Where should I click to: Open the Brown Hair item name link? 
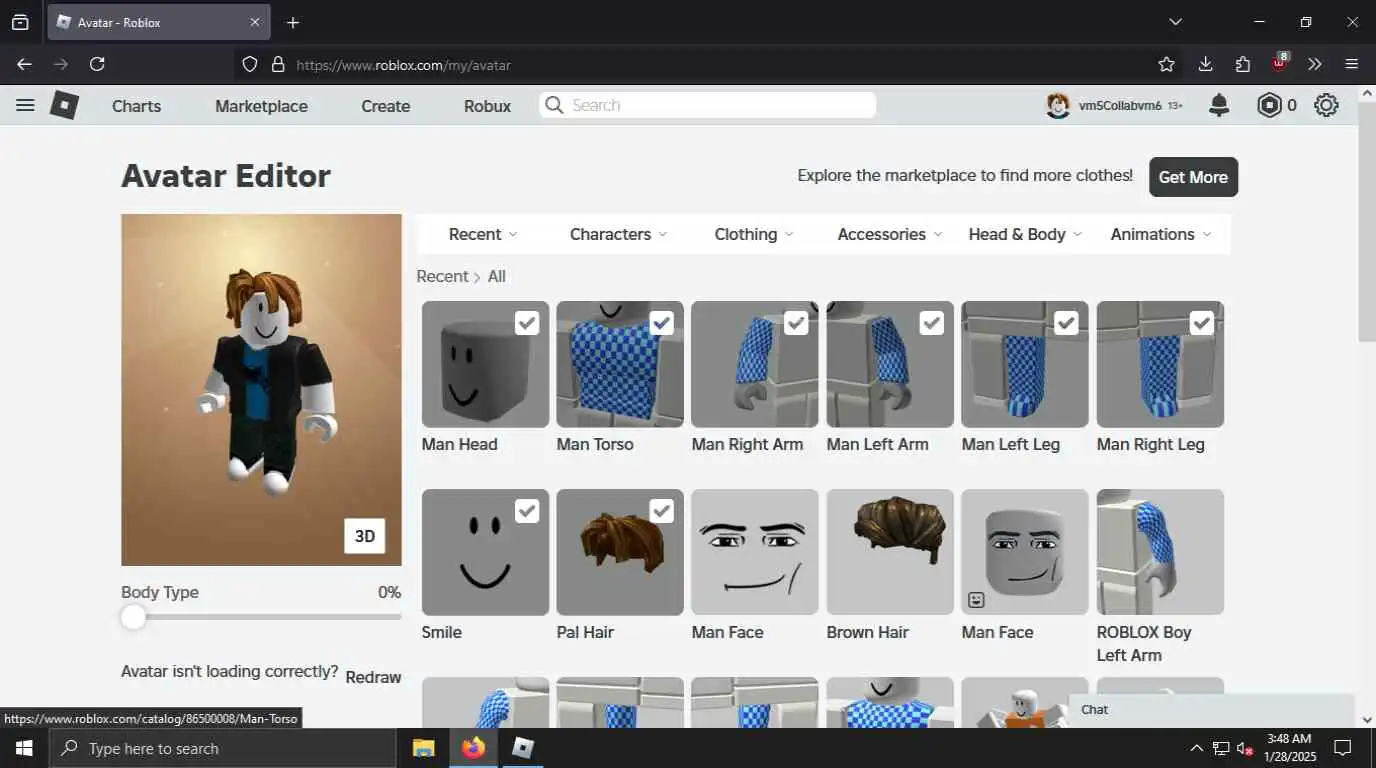click(x=867, y=632)
